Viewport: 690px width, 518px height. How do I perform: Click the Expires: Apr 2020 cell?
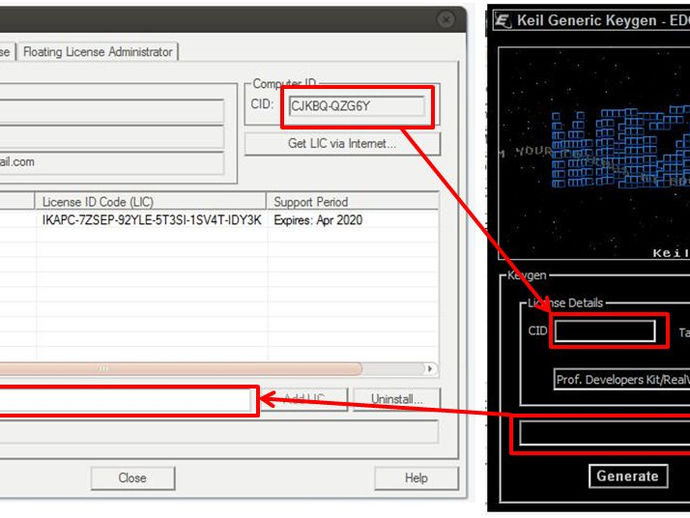pos(318,220)
